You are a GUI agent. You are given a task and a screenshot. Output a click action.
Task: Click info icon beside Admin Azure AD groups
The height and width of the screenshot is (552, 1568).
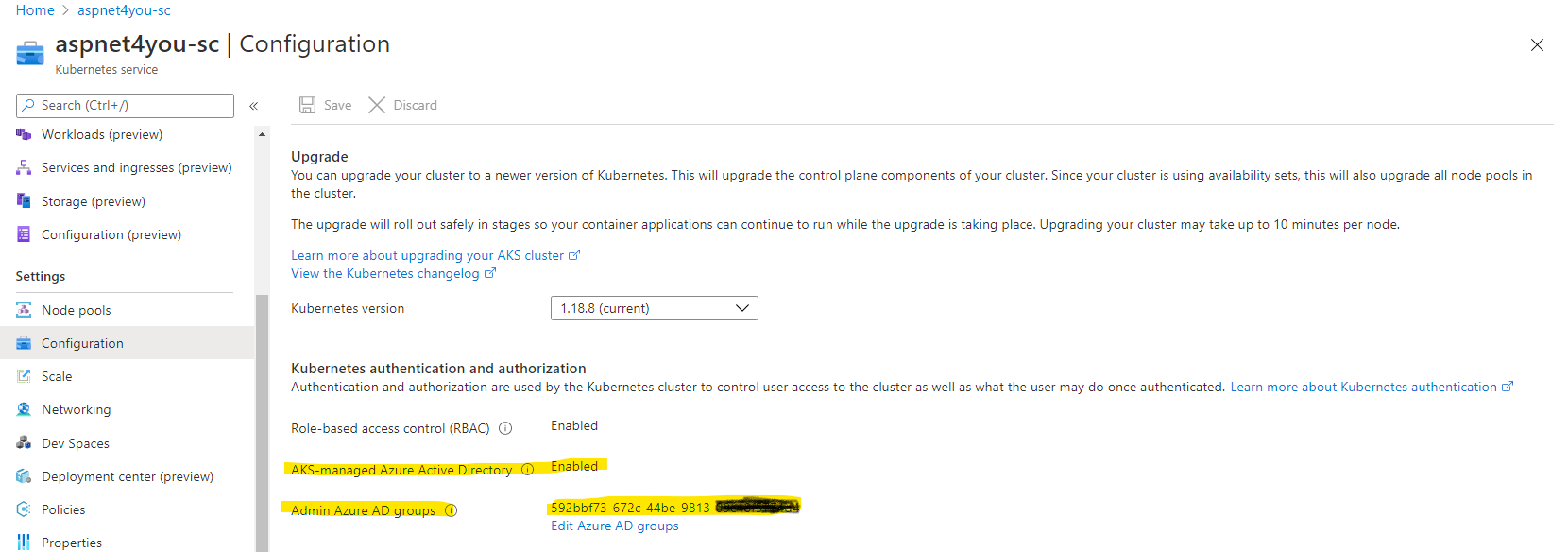coord(451,510)
